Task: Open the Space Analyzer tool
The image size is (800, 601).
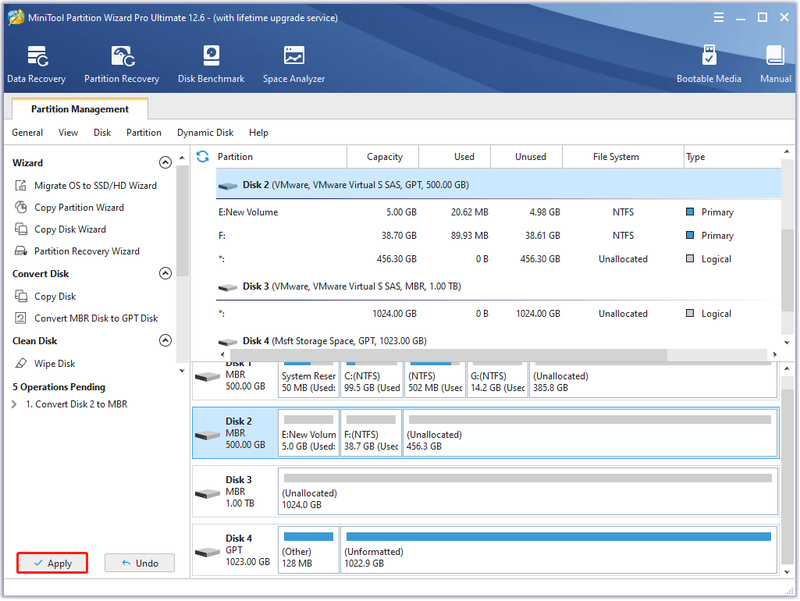Action: pyautogui.click(x=293, y=64)
